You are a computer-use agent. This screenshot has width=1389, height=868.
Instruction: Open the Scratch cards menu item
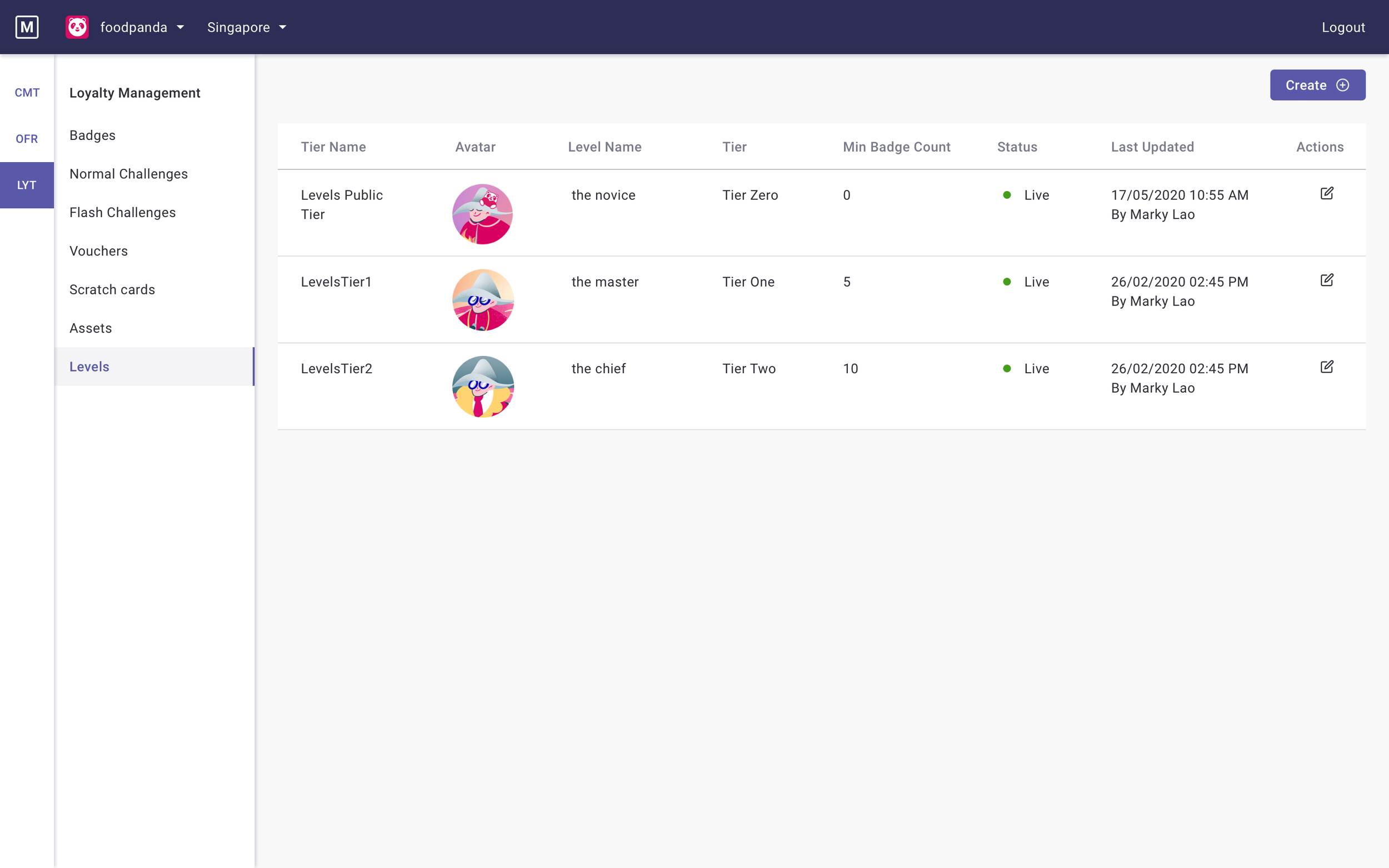click(112, 289)
